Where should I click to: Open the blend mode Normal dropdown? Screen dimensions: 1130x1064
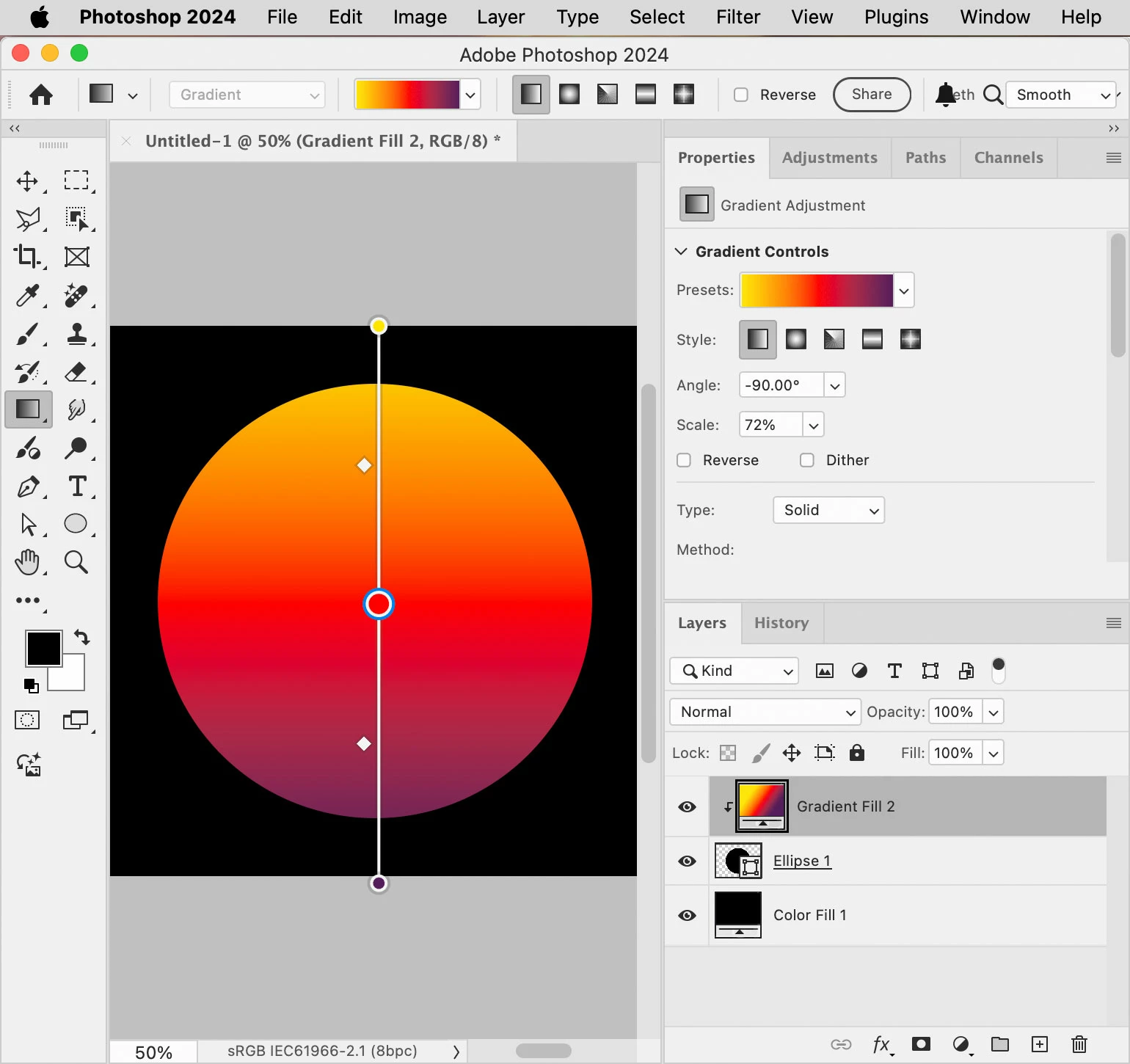pyautogui.click(x=765, y=712)
